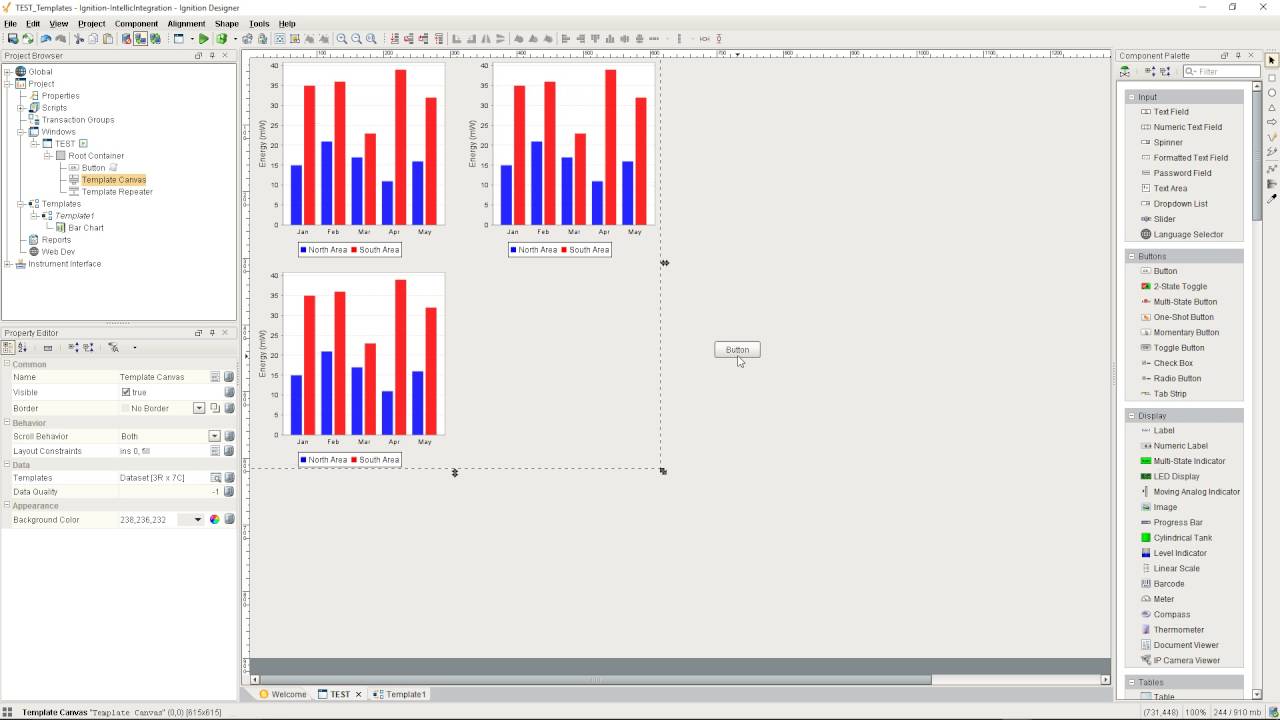Click alphabetical sort icon in Property Editor

[23, 348]
